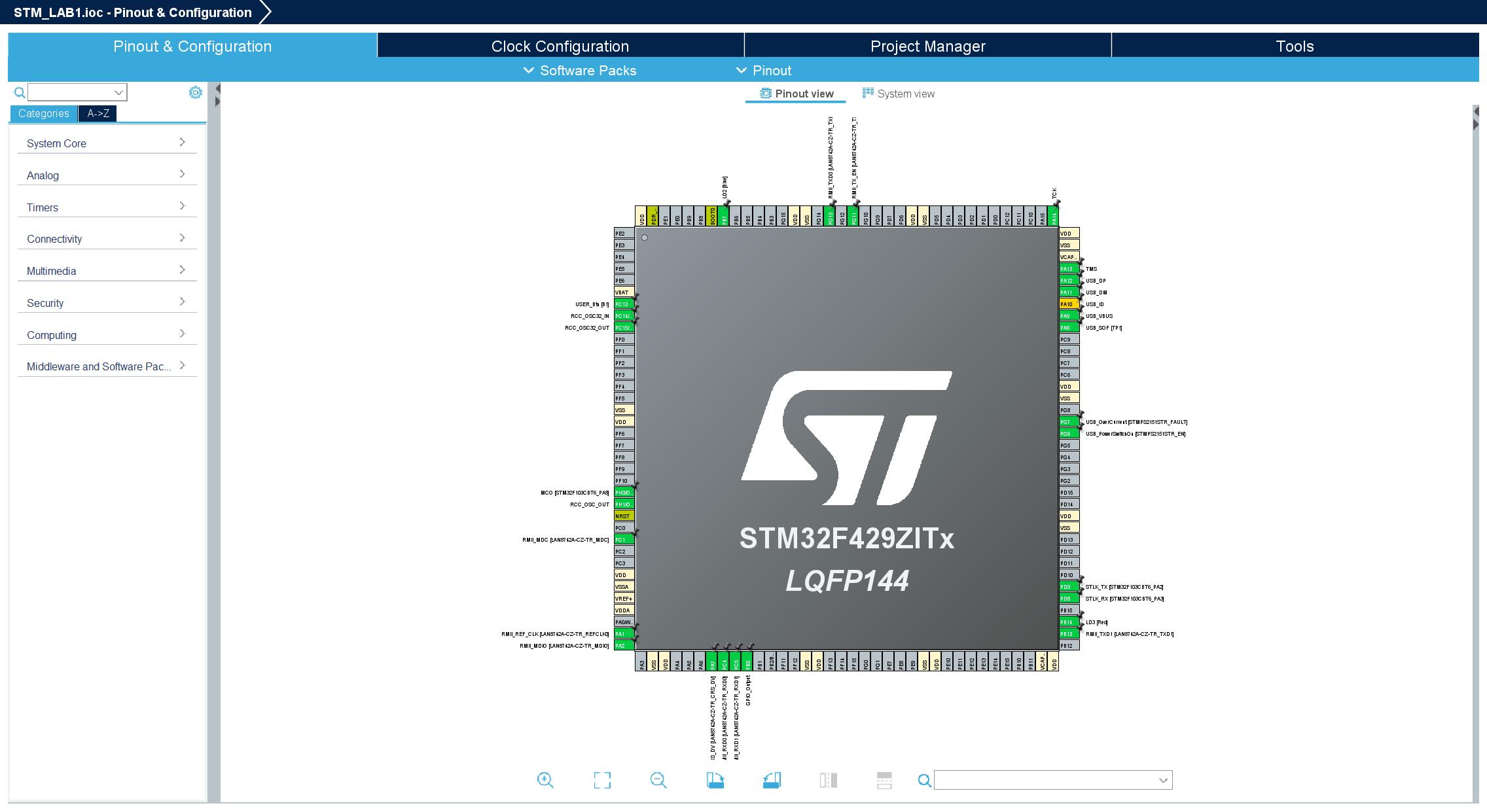Click the best-fit view icon
The width and height of the screenshot is (1487, 812).
[602, 780]
